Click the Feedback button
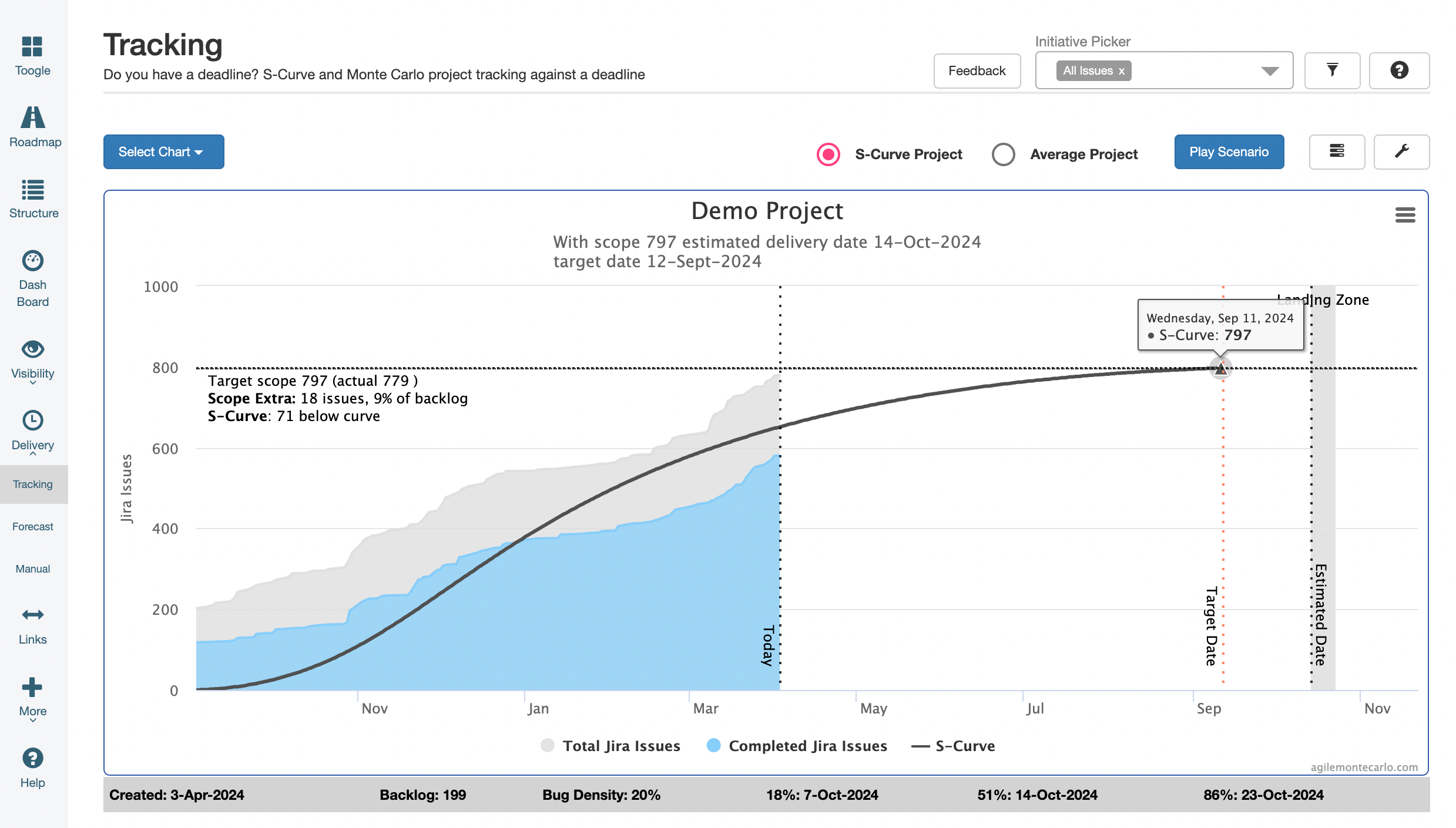This screenshot has width=1456, height=828. 977,70
